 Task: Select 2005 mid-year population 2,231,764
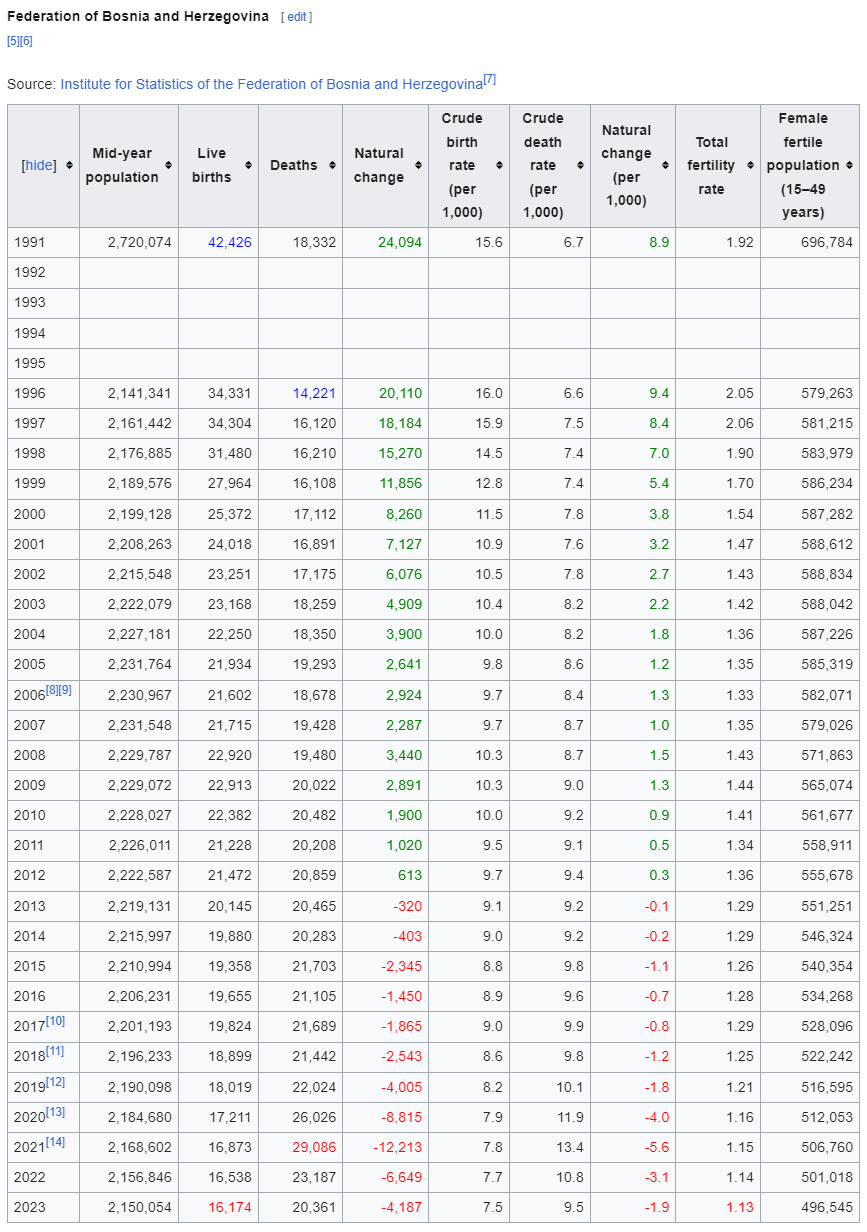point(140,665)
